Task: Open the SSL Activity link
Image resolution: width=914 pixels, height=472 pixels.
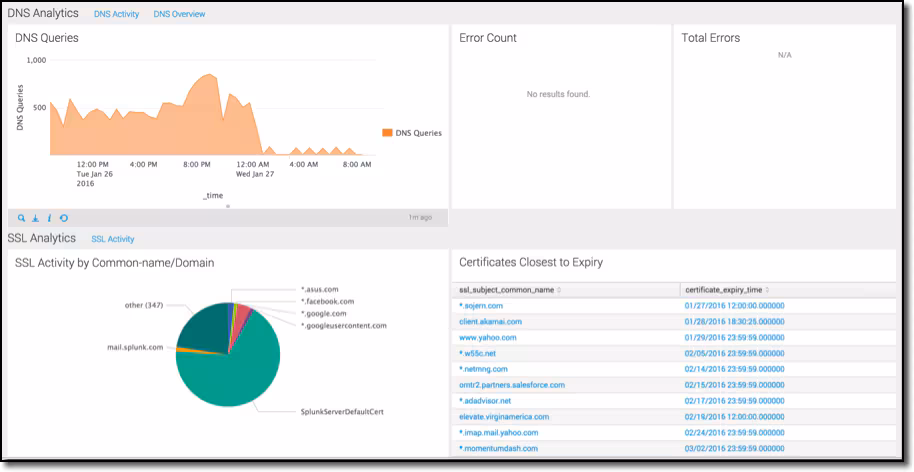Action: [x=112, y=239]
